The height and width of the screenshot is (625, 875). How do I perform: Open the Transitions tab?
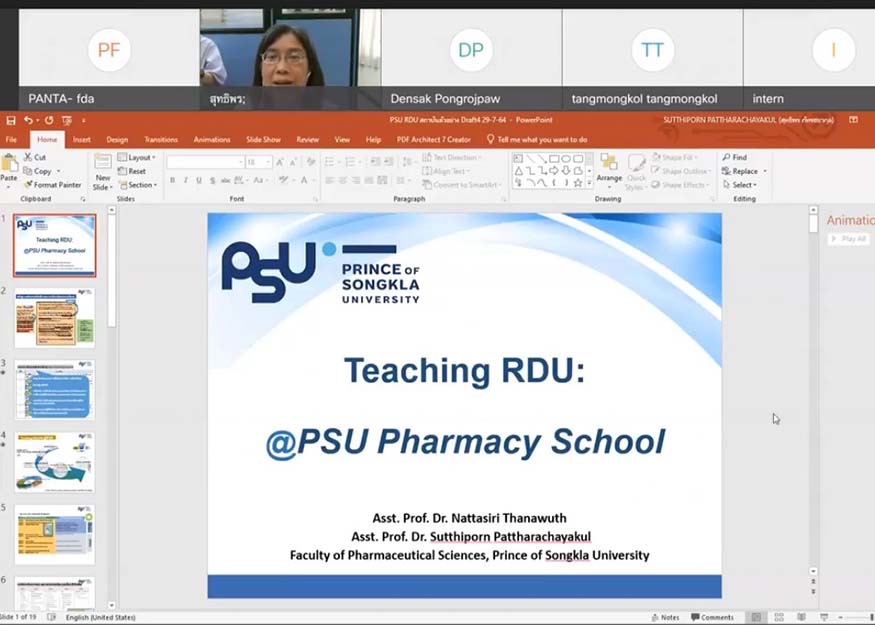point(161,140)
